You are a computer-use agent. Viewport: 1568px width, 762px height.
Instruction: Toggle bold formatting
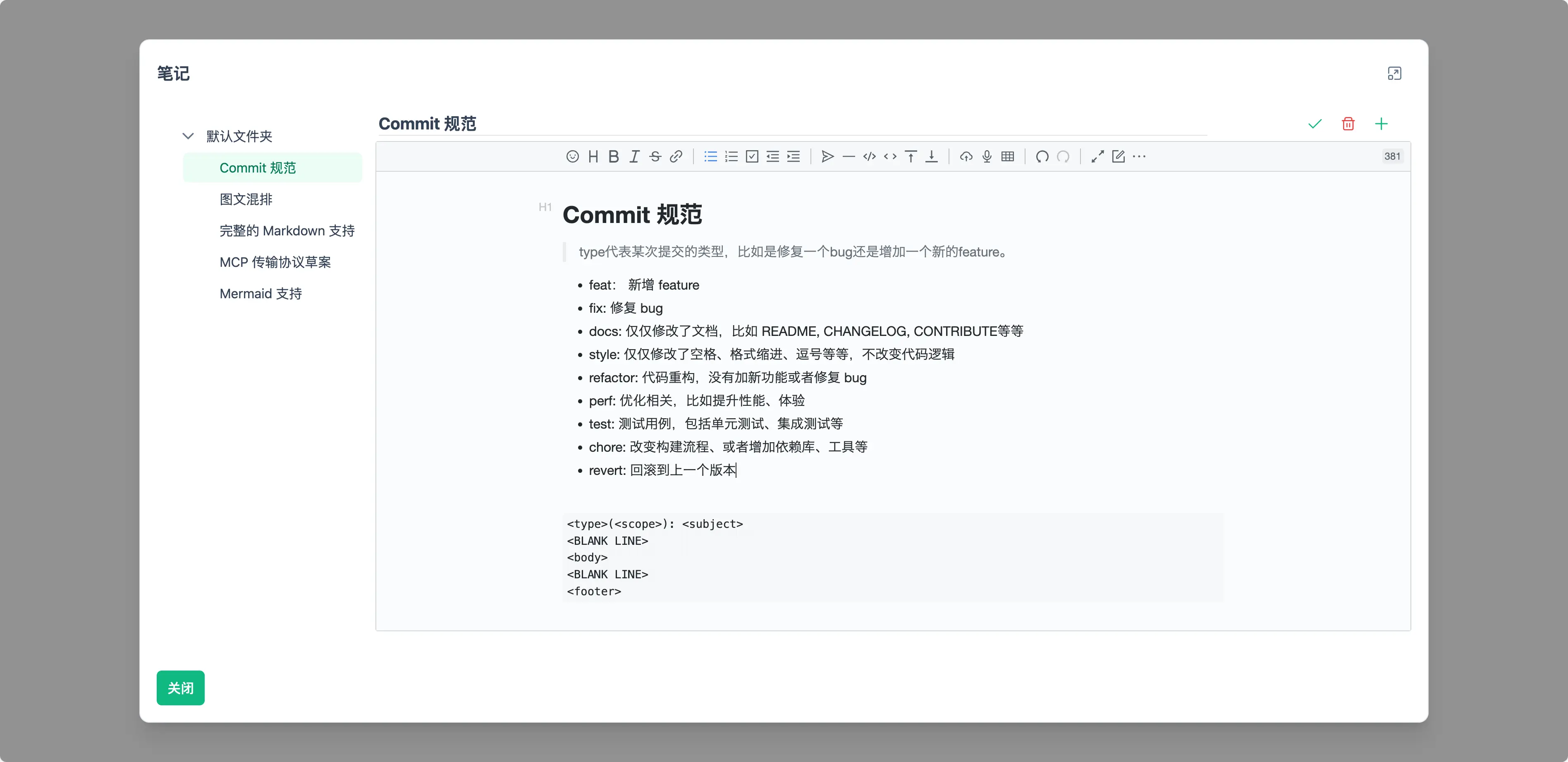(614, 156)
